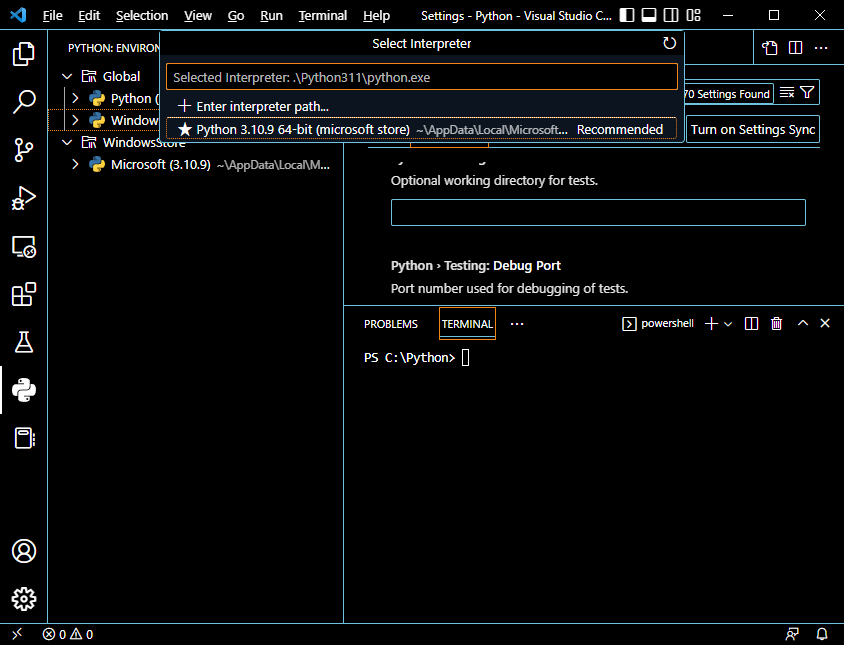Click Open Settings (JSON) icon
This screenshot has height=645, width=844.
click(x=770, y=48)
